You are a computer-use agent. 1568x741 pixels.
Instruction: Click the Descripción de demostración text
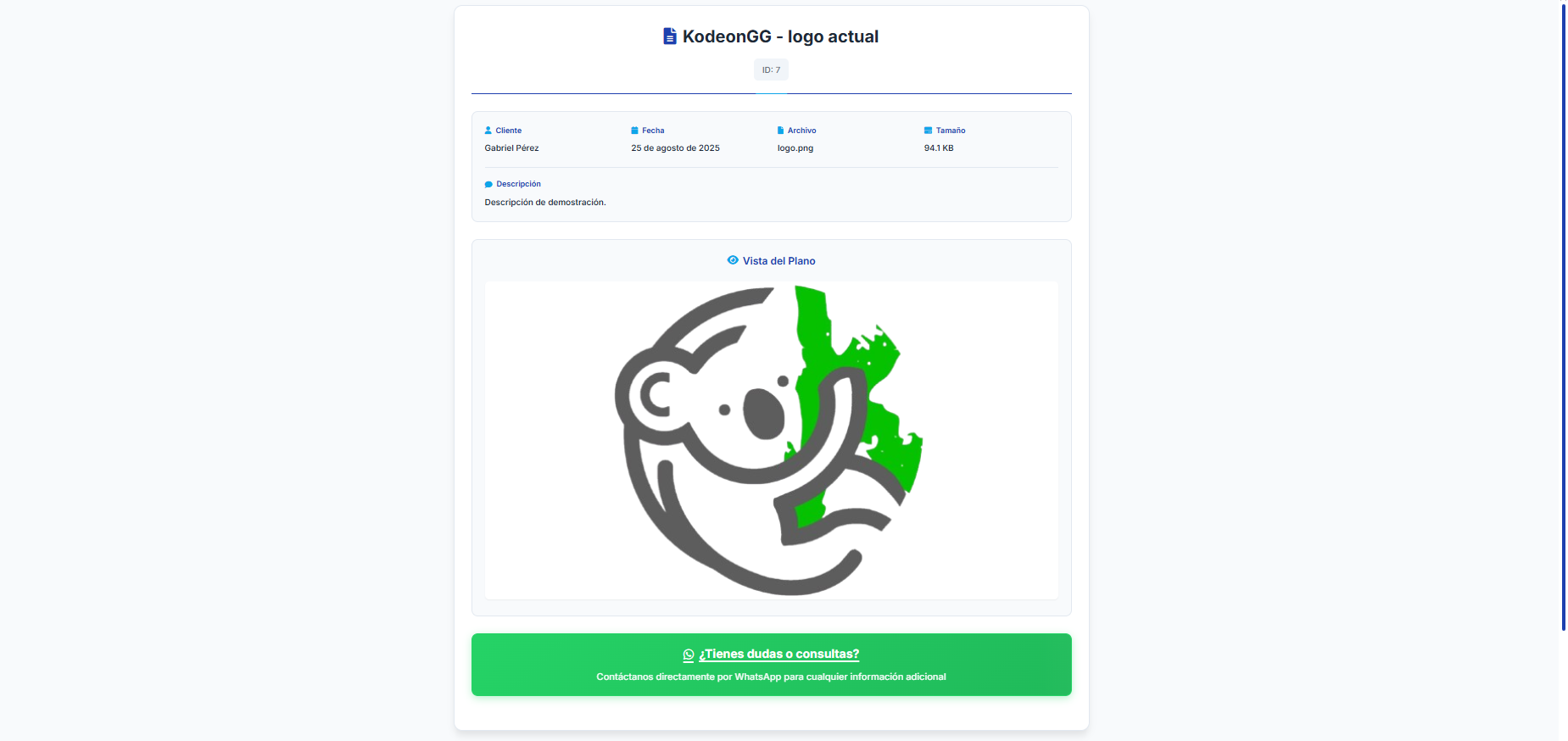pyautogui.click(x=545, y=203)
